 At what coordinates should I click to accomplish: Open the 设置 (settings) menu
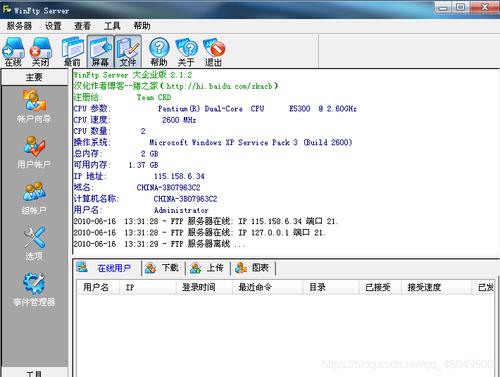click(53, 26)
